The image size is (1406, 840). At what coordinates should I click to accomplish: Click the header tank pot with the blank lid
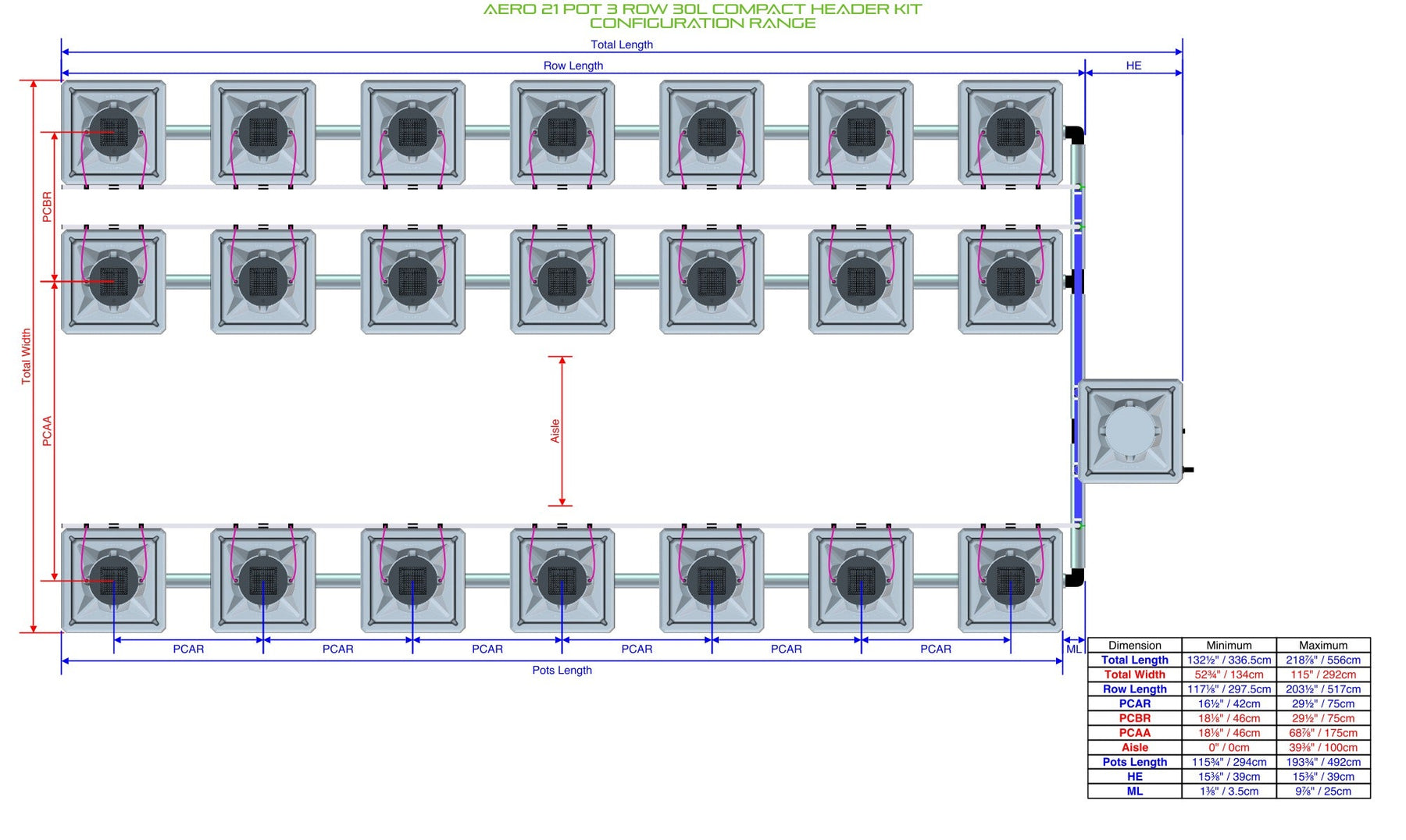(x=1129, y=431)
